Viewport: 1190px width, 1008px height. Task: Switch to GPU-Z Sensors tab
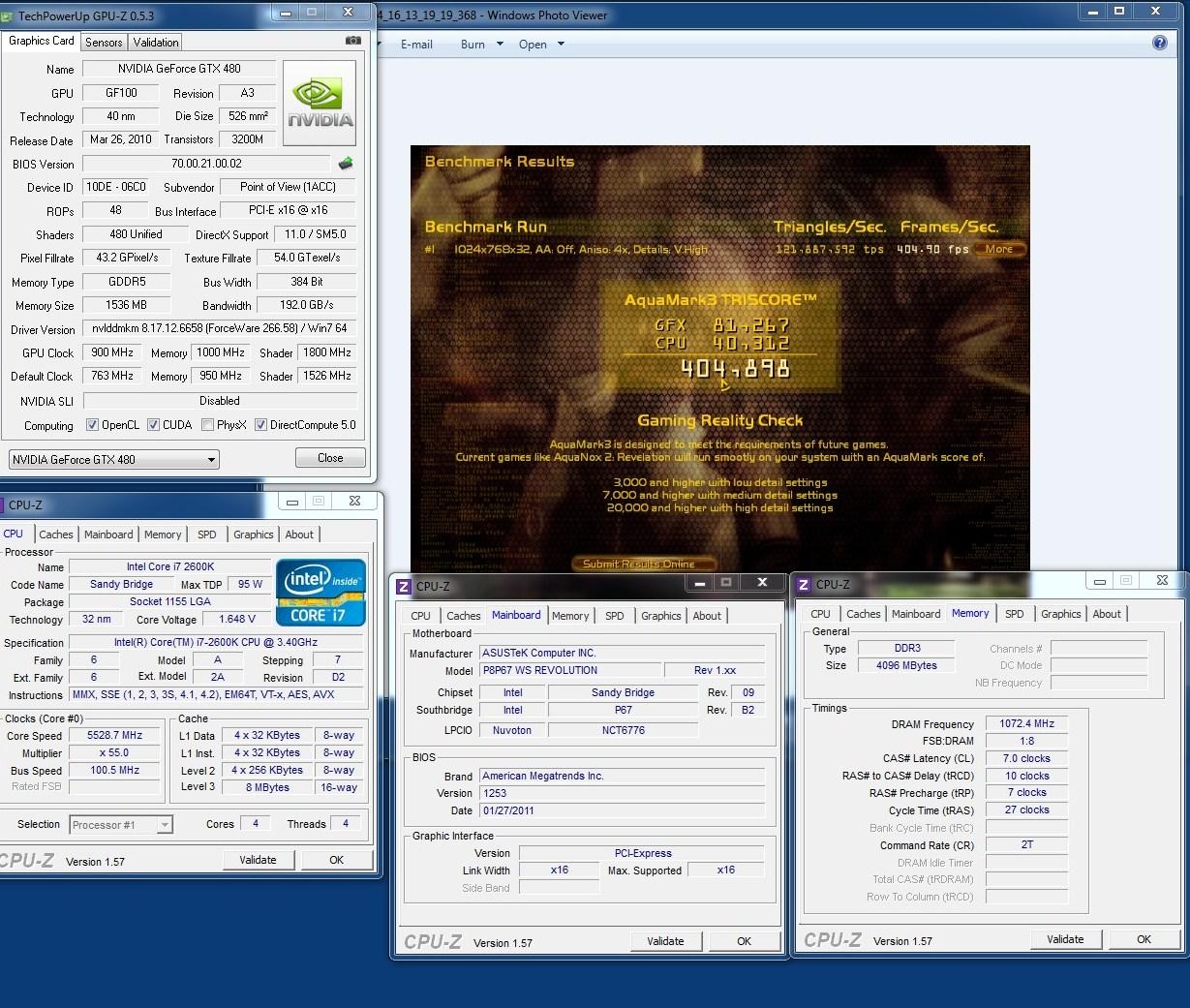coord(104,42)
